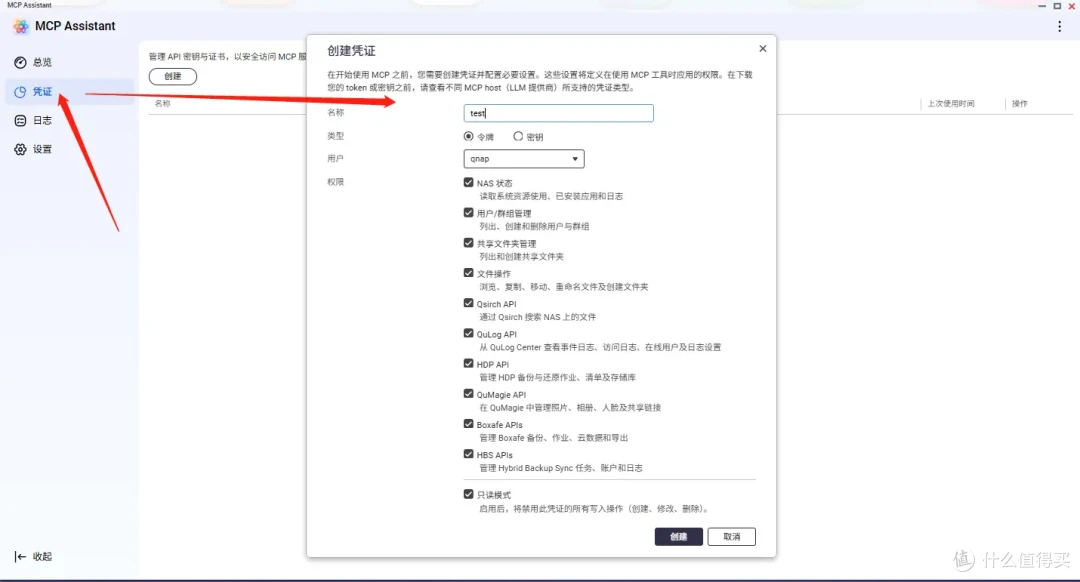Select the 密钥 radio option

pos(518,136)
